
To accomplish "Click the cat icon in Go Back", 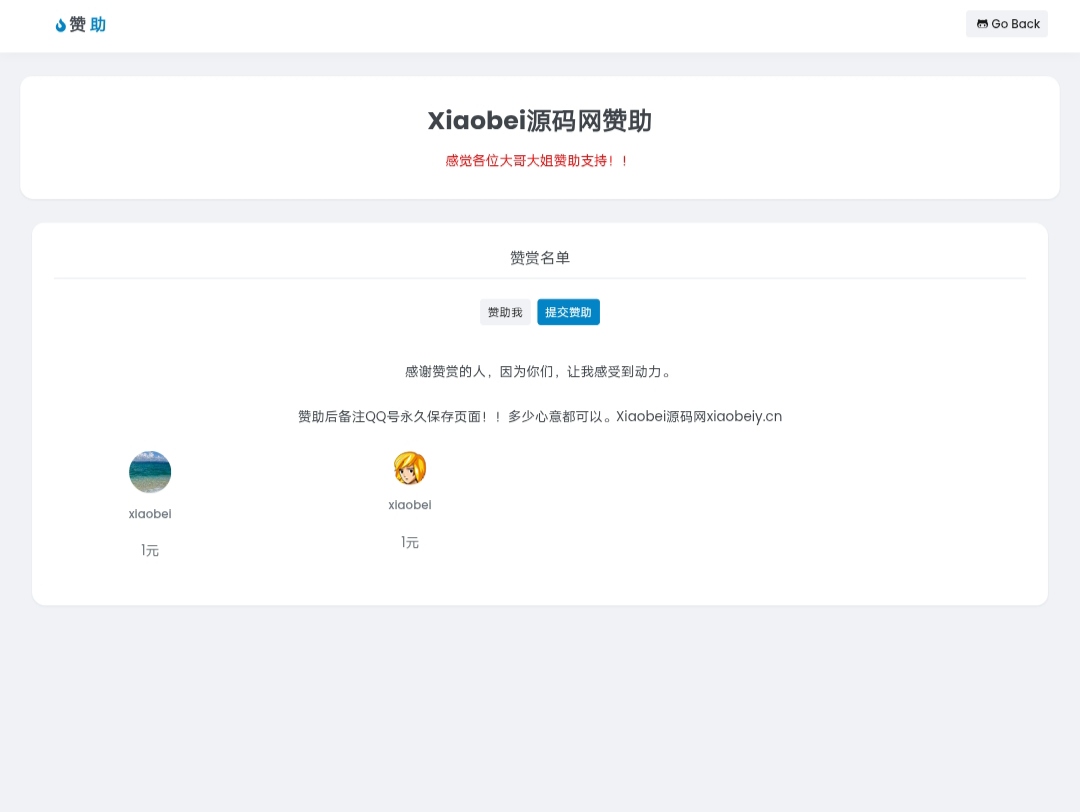I will [x=982, y=23].
